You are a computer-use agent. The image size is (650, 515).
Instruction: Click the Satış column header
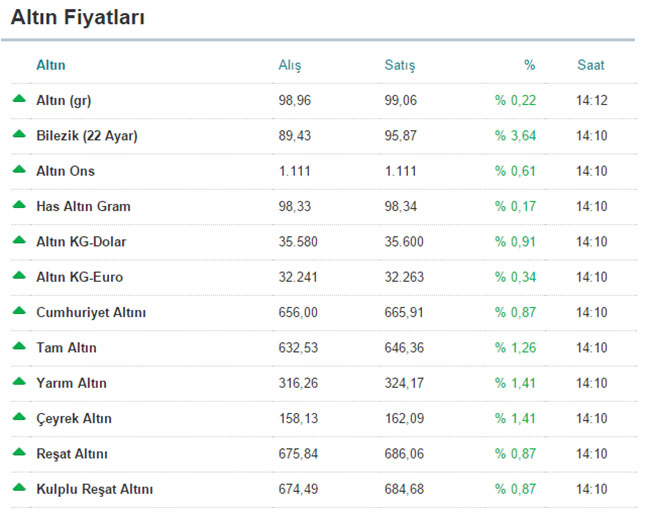pyautogui.click(x=399, y=65)
